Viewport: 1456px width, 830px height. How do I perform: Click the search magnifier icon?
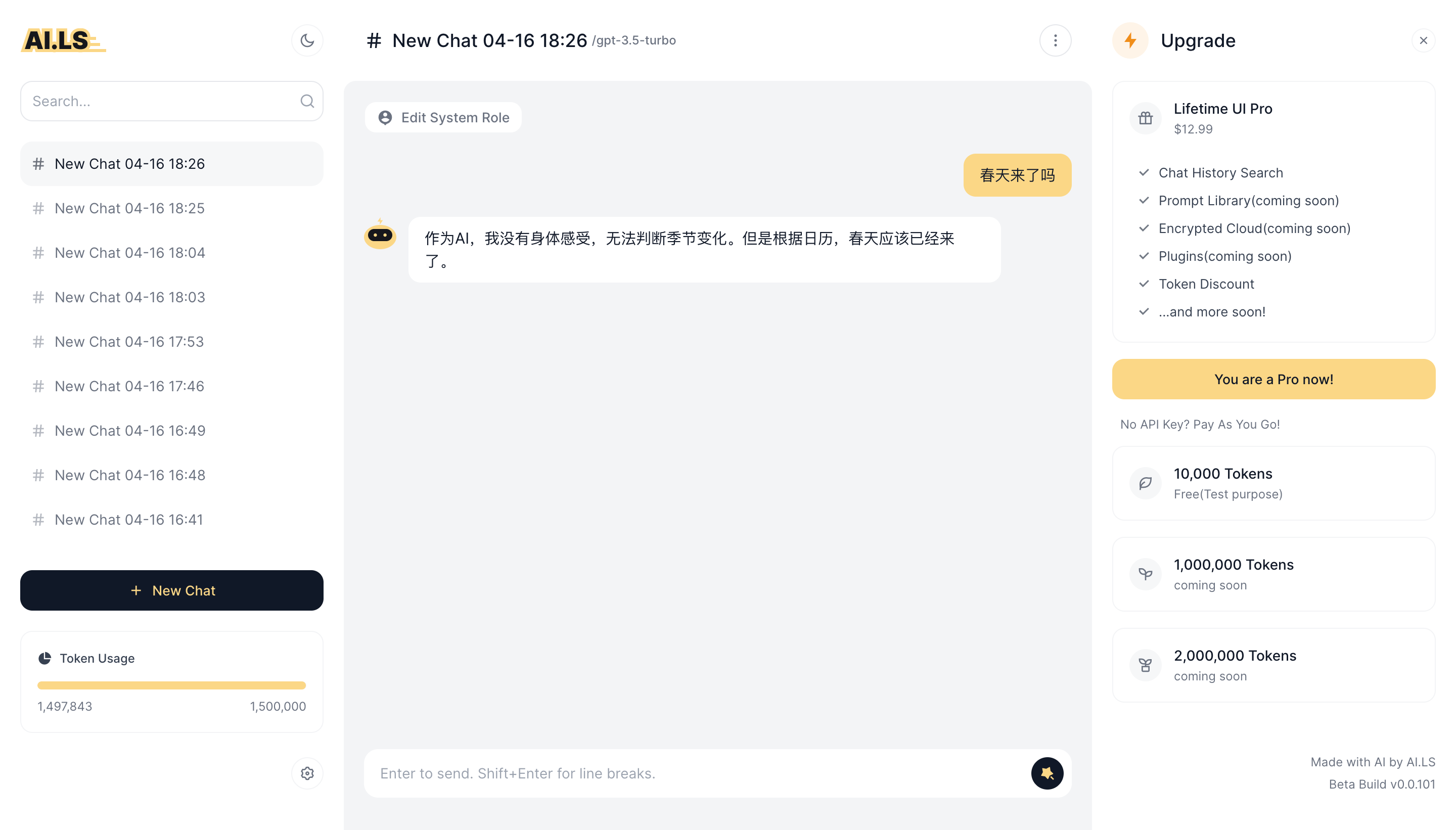coord(307,101)
